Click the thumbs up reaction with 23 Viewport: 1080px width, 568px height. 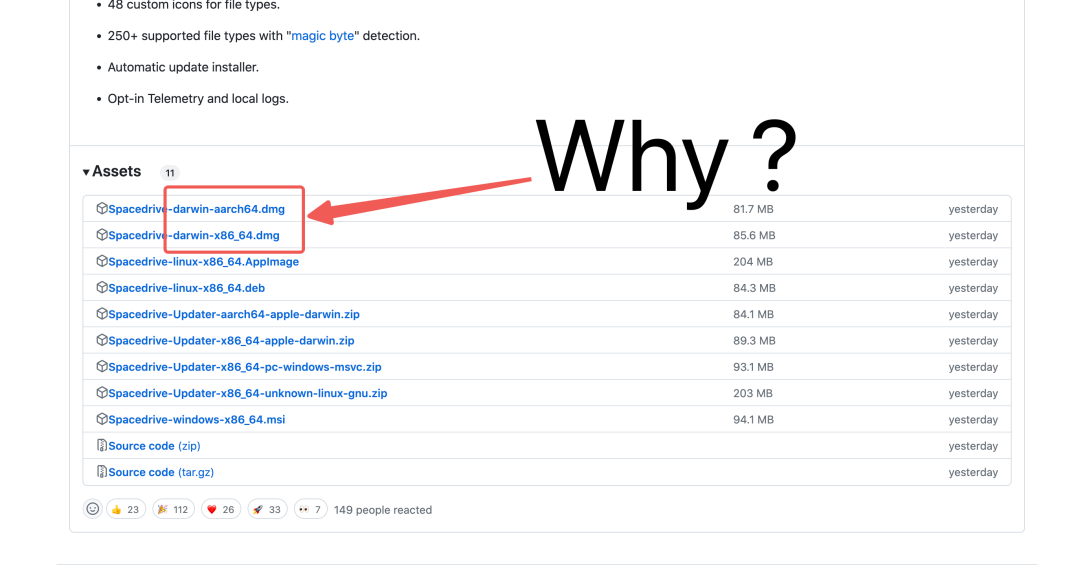[x=125, y=509]
